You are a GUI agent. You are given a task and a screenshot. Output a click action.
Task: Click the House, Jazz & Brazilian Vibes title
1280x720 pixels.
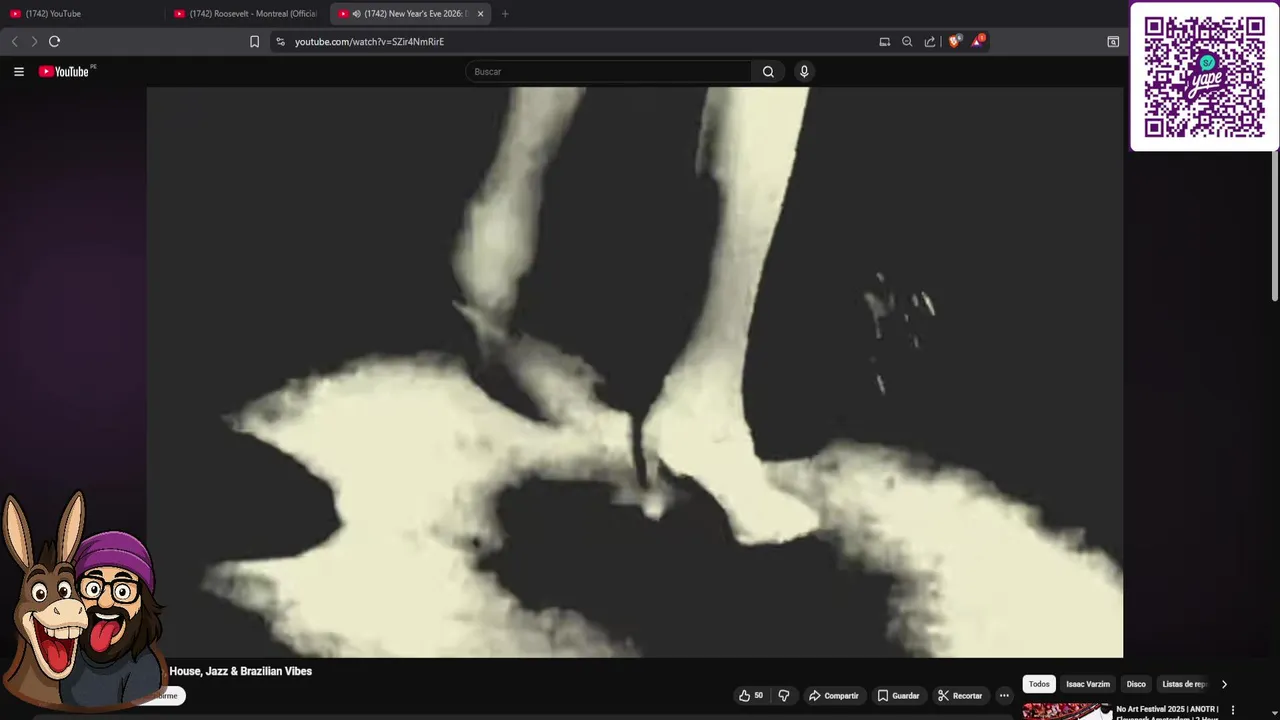tap(241, 671)
